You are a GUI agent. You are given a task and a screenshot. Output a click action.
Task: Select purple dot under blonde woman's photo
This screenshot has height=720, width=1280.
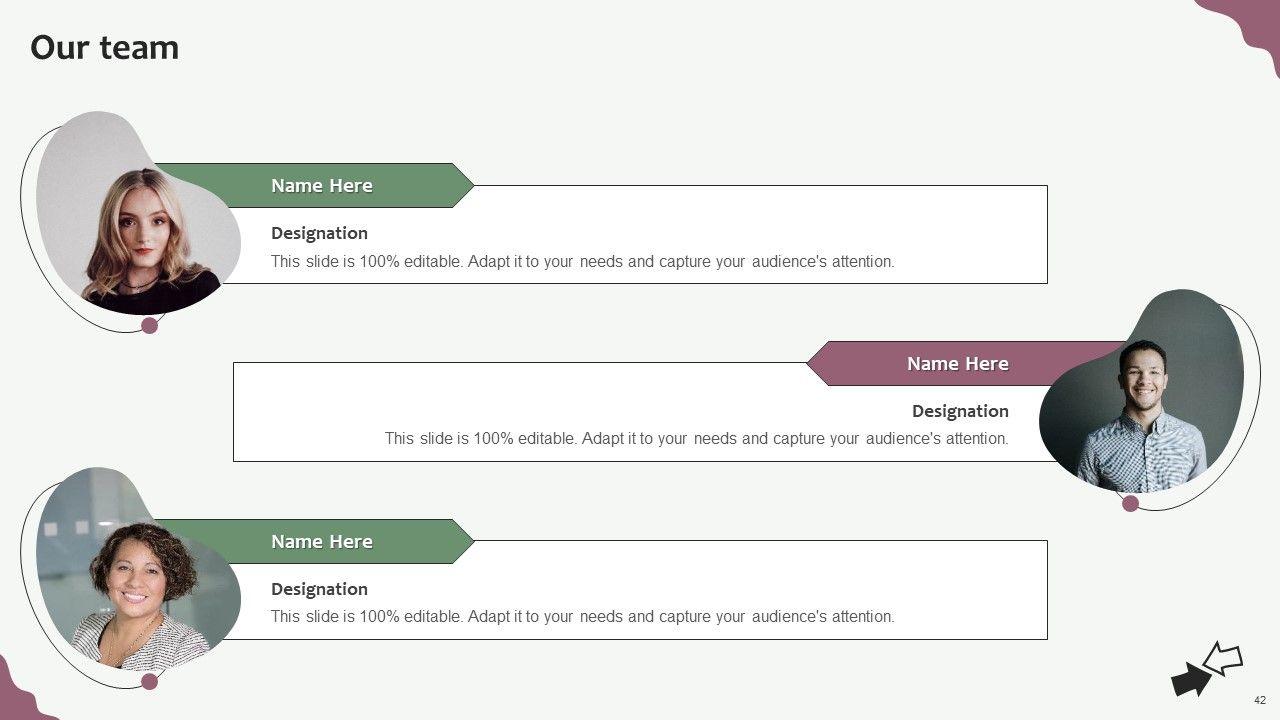coord(150,325)
